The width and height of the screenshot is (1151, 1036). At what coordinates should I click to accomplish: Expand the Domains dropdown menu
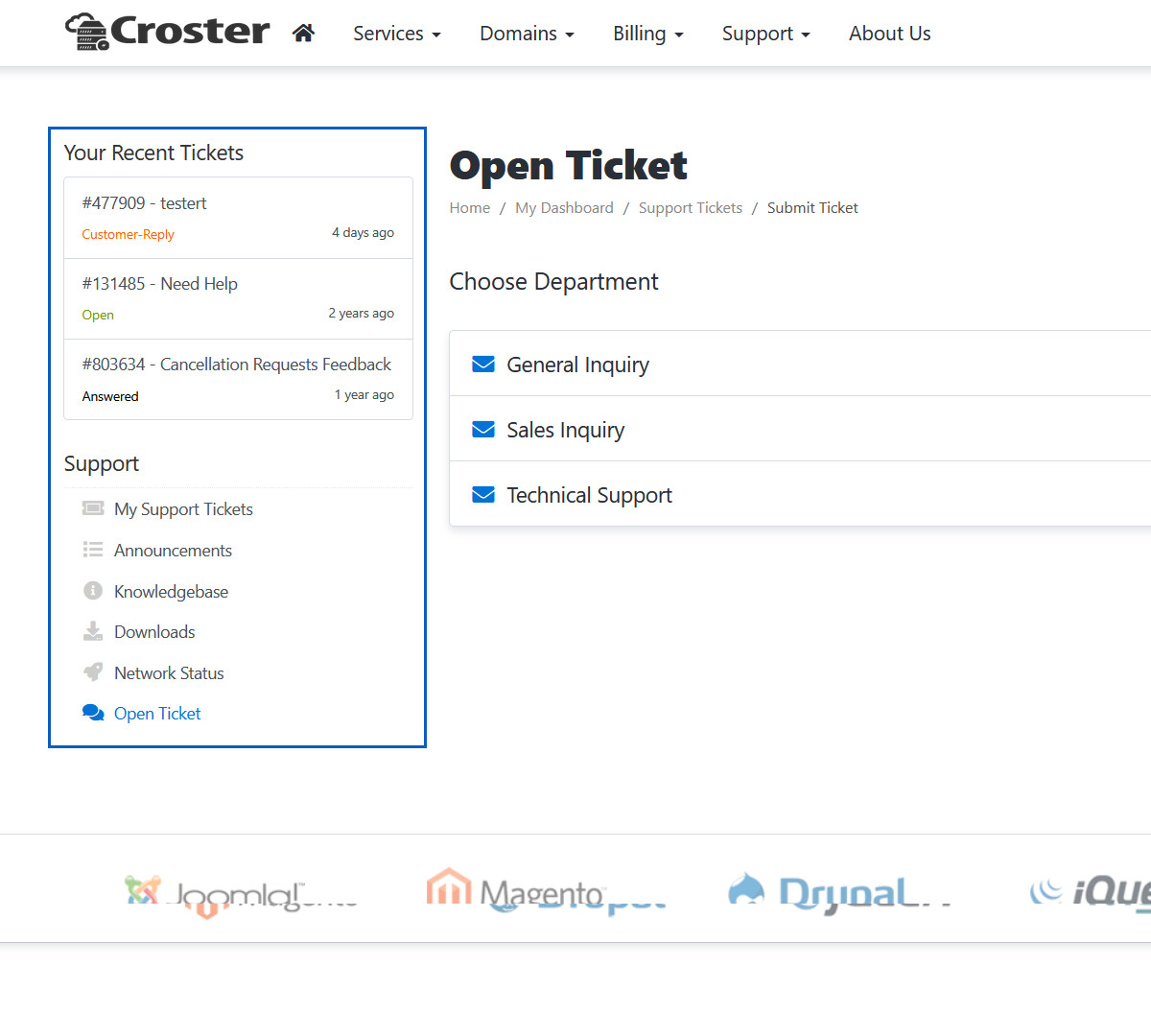(527, 34)
